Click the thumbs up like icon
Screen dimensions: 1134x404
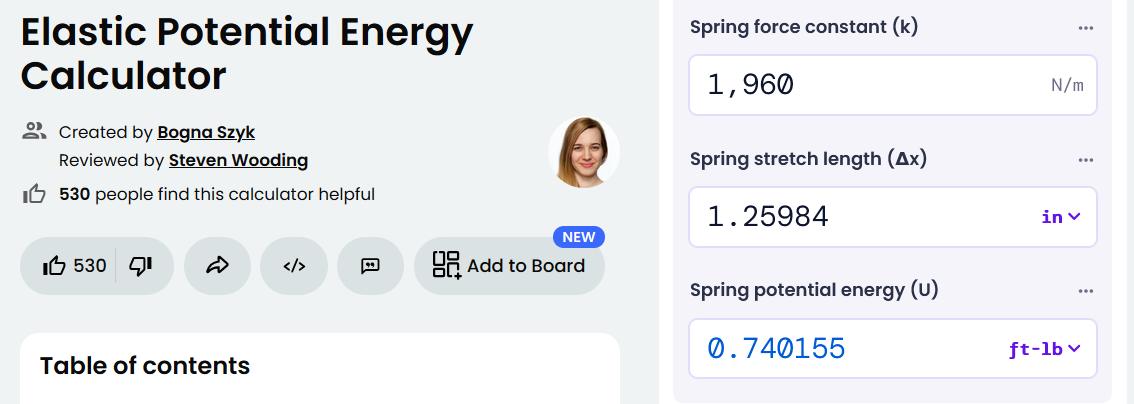[54, 267]
